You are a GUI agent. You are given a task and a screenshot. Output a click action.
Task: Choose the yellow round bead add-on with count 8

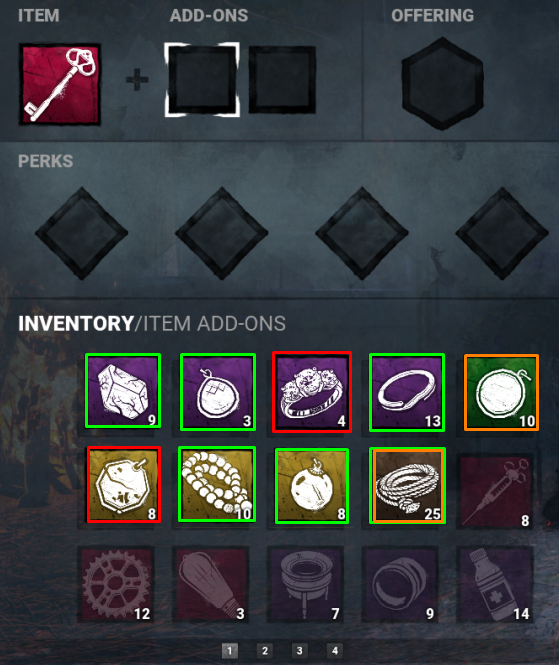312,486
